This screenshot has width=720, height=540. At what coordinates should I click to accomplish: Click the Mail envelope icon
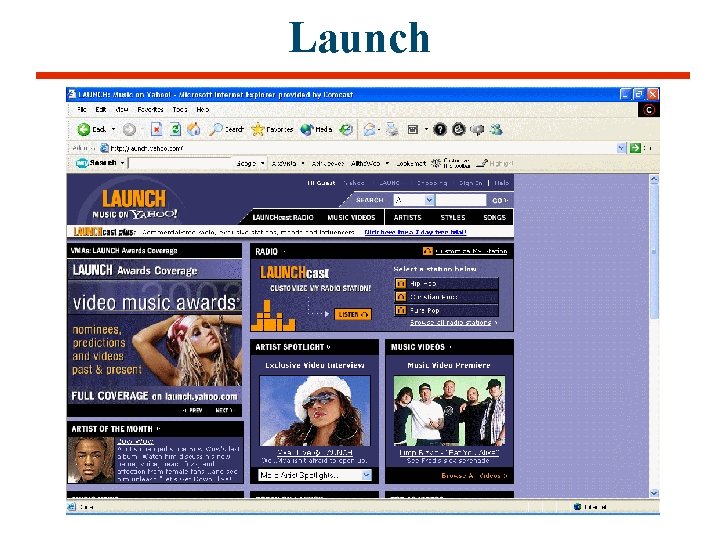coord(369,129)
